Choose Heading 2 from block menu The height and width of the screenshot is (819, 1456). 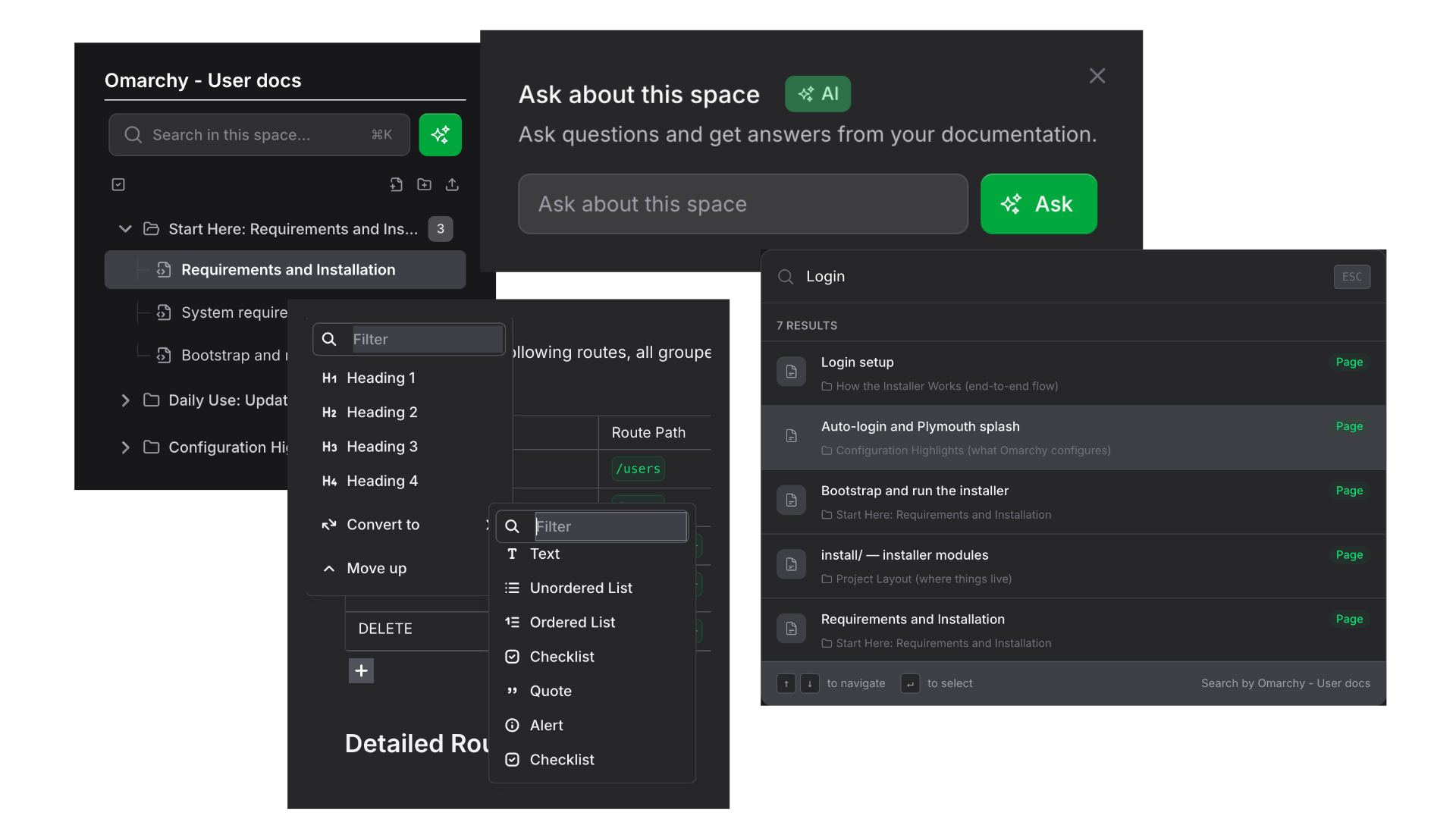point(381,413)
